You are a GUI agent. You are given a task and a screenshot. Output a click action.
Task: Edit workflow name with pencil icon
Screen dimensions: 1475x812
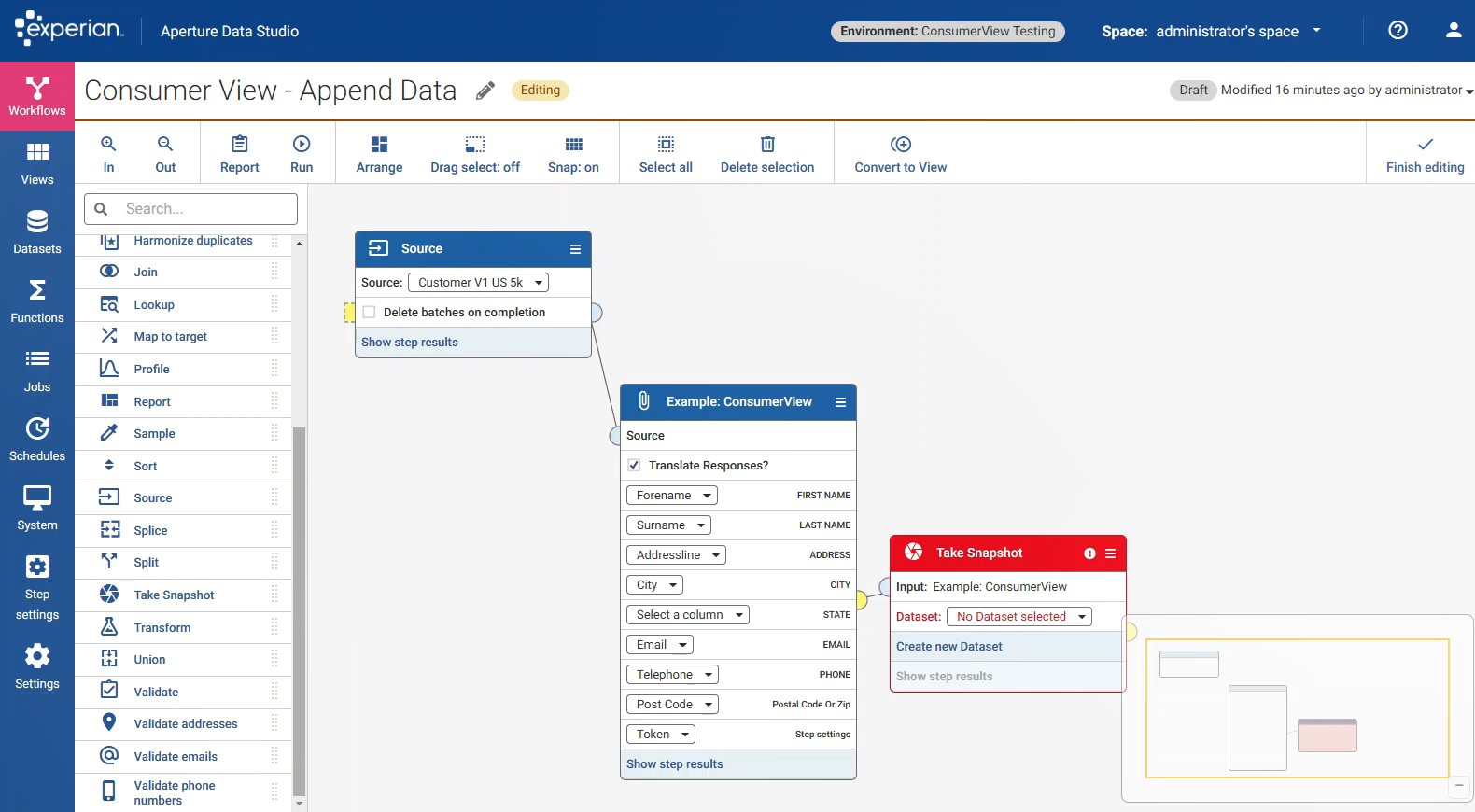[x=485, y=91]
